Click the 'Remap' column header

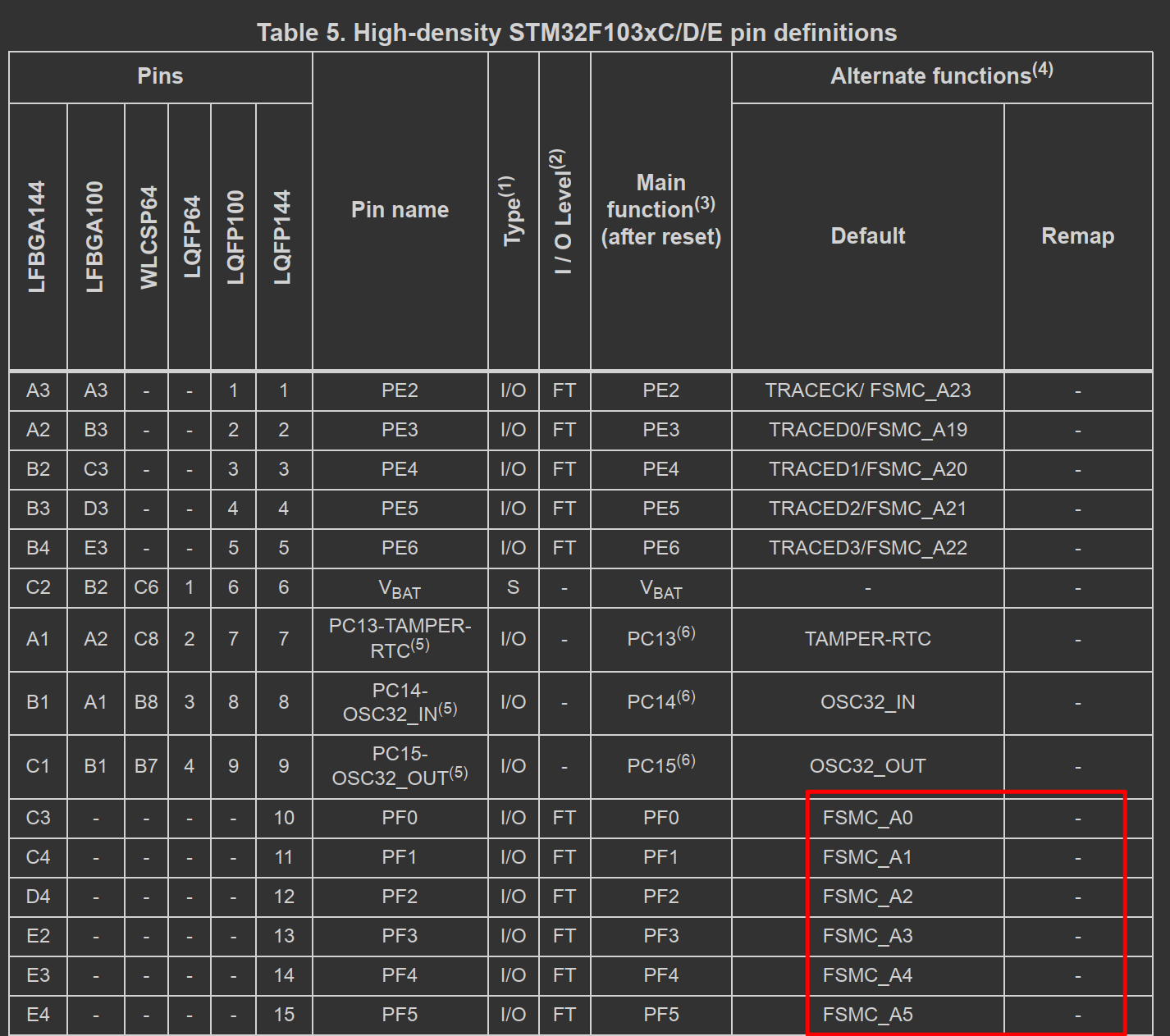click(1078, 236)
